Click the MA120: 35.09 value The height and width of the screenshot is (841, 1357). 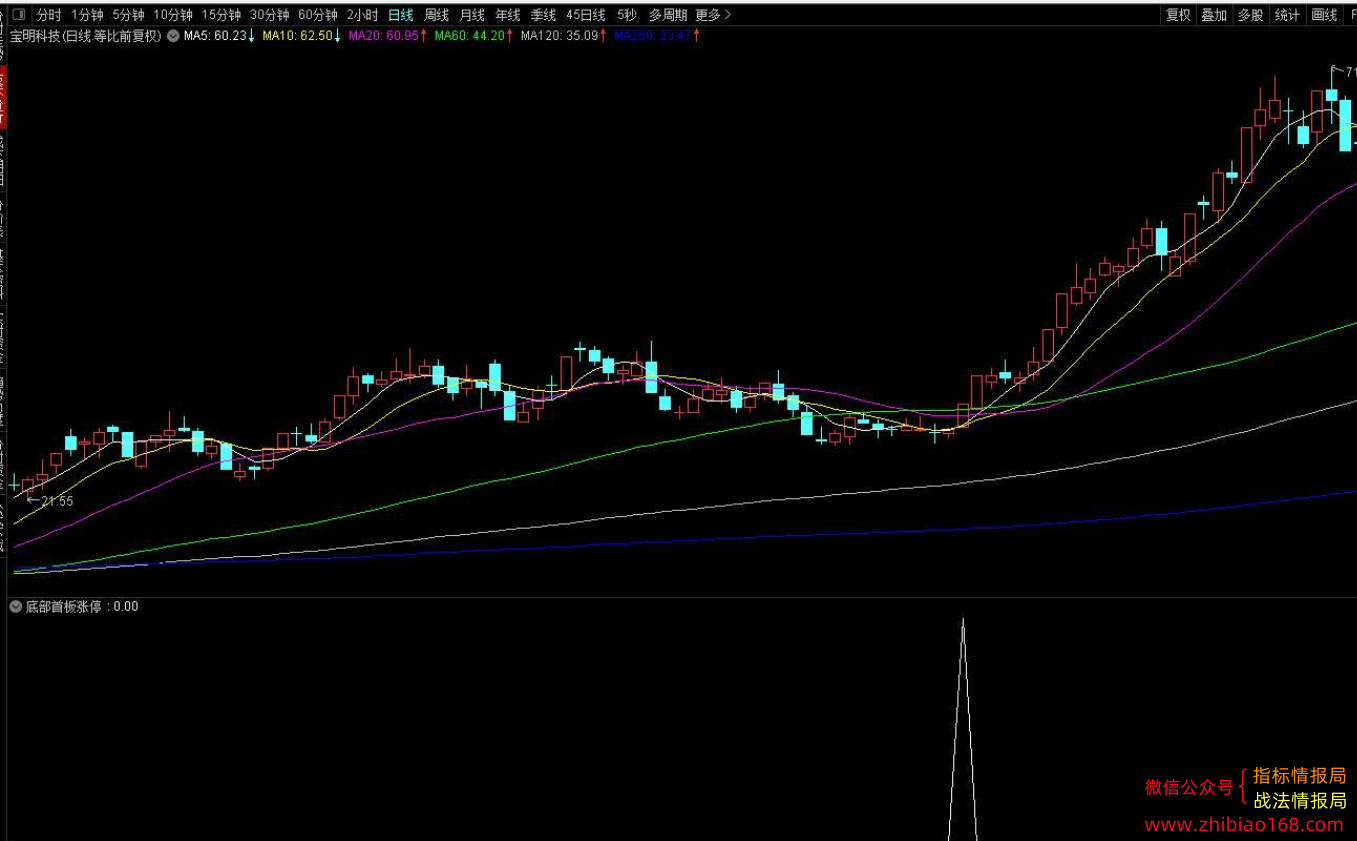564,36
